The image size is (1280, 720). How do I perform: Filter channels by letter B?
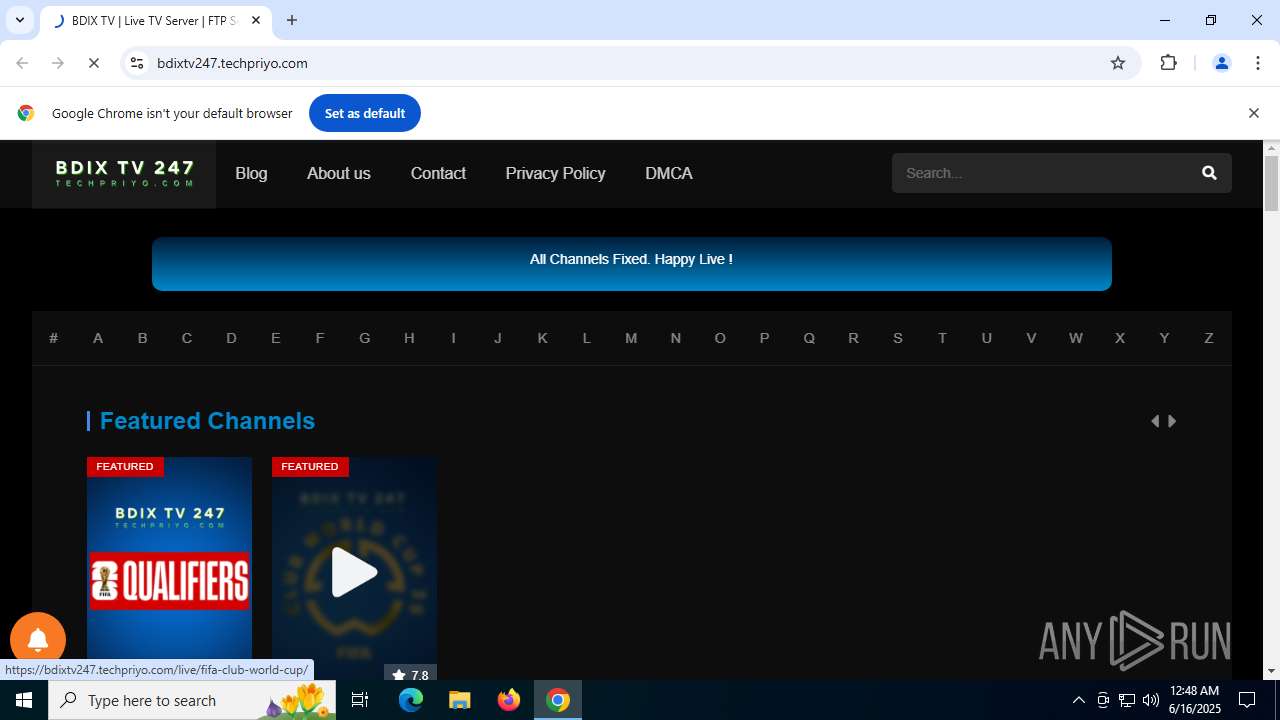(142, 338)
